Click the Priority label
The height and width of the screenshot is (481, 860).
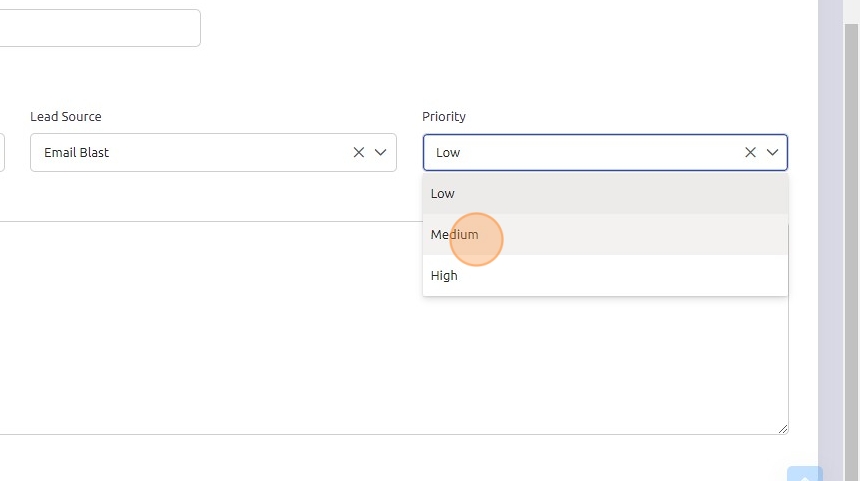tap(444, 117)
